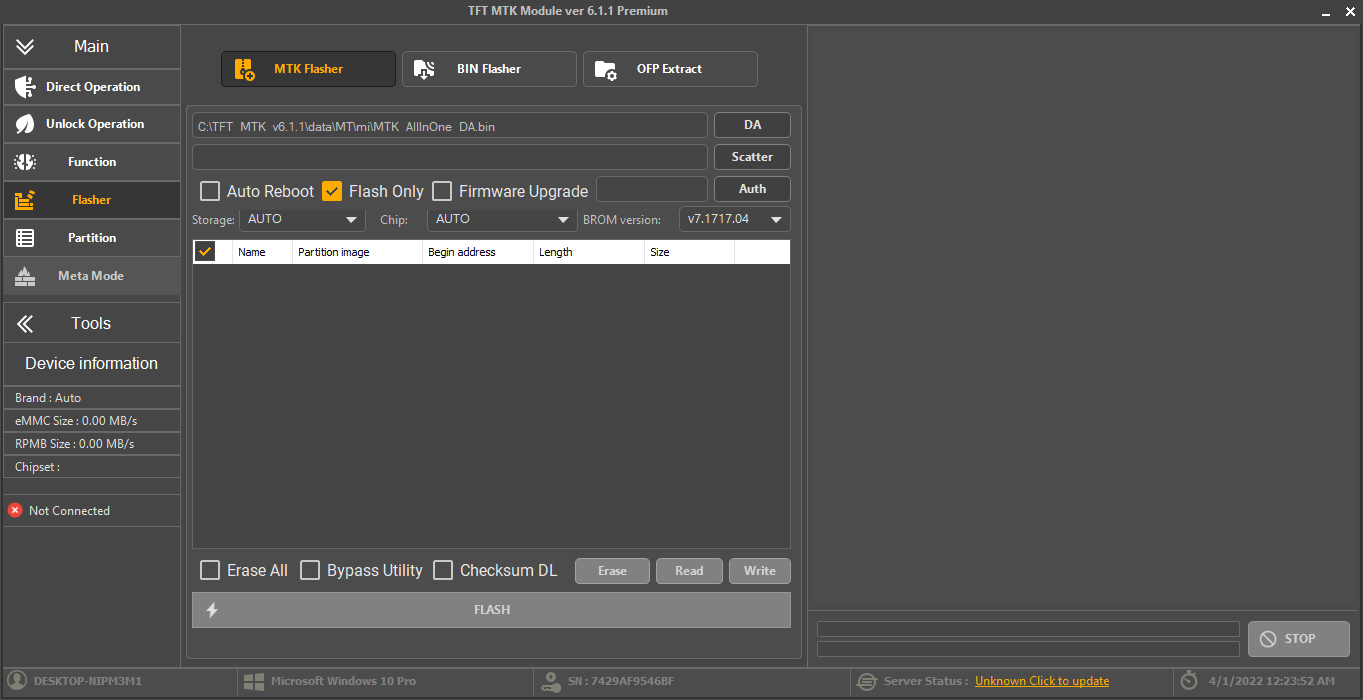Click the clock icon in status bar

1189,681
